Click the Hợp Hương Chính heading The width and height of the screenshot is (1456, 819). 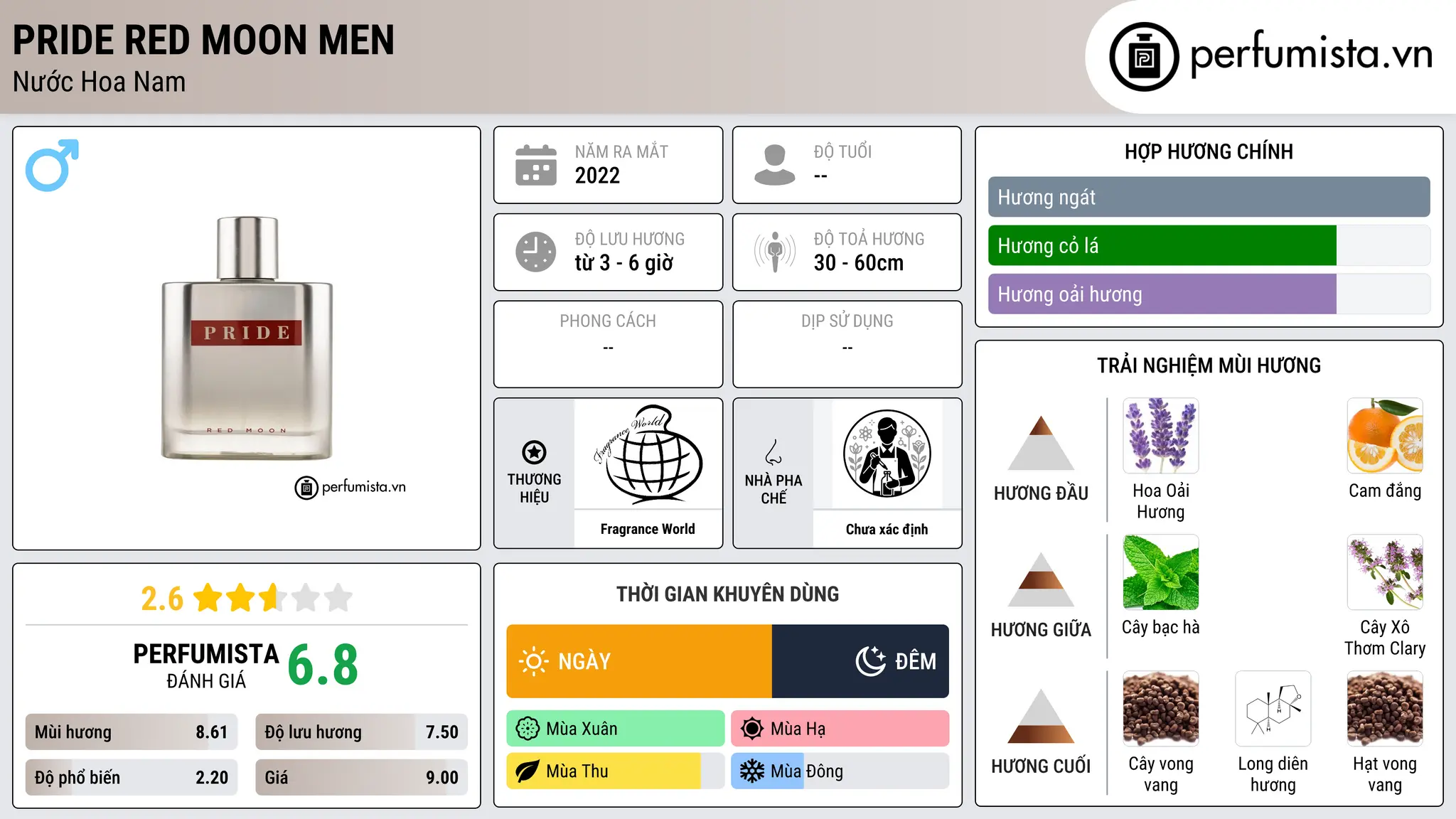point(1209,151)
